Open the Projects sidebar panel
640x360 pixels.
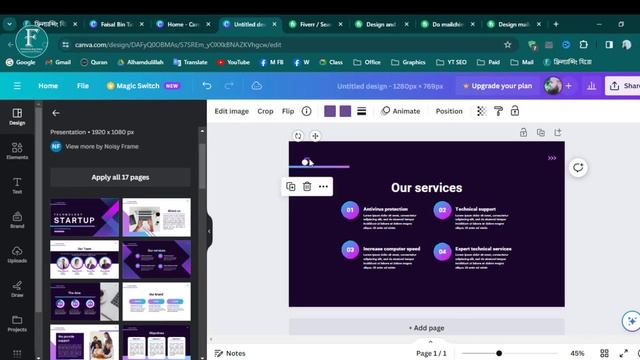point(17,323)
